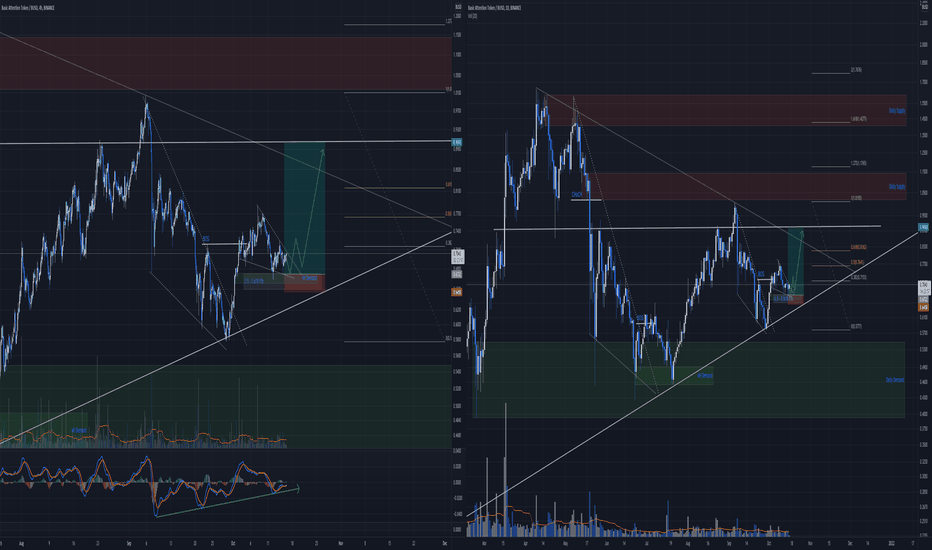Click 2022 on right chart time axis

click(x=892, y=543)
